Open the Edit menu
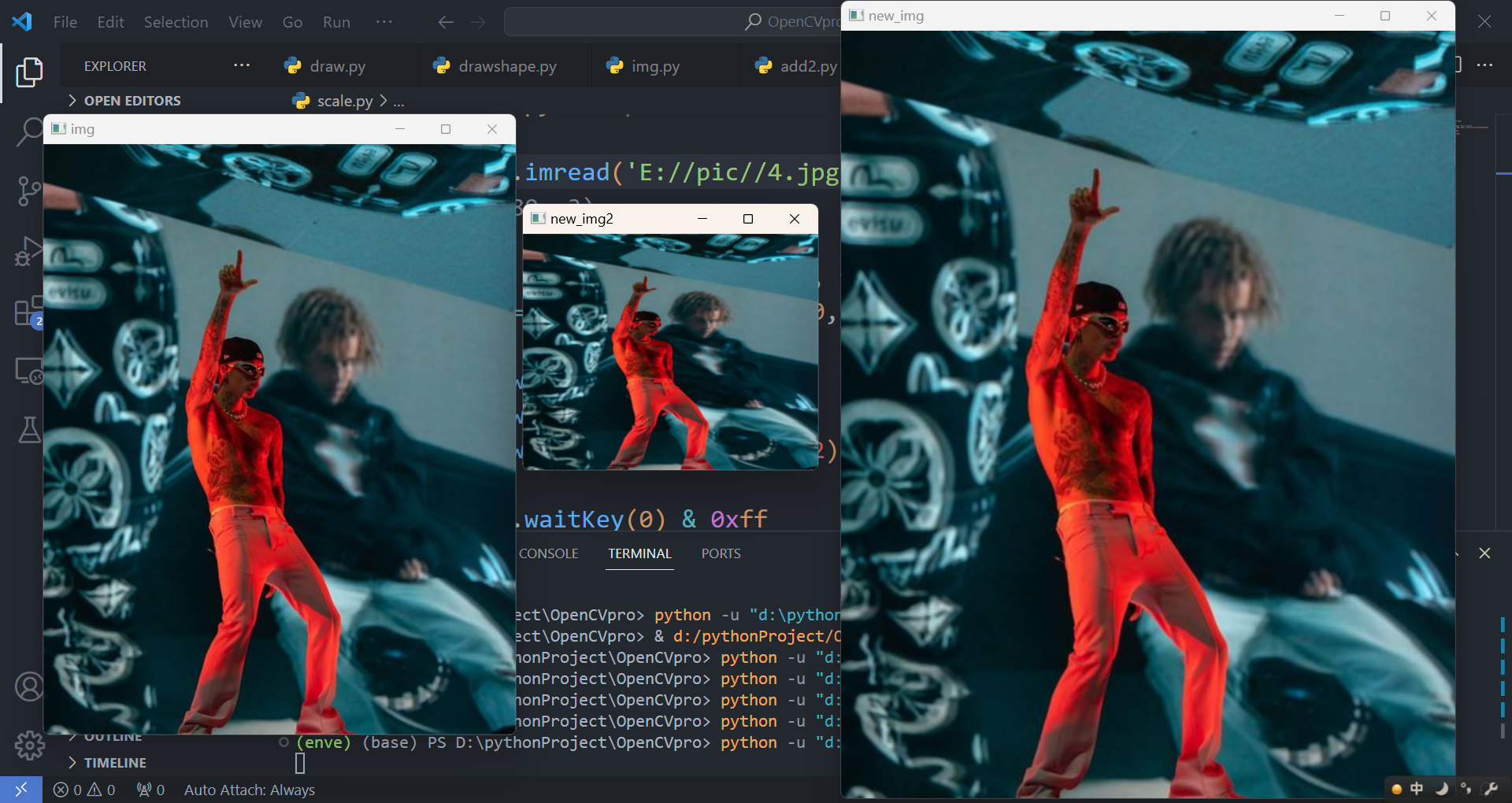The image size is (1512, 803). click(x=110, y=22)
